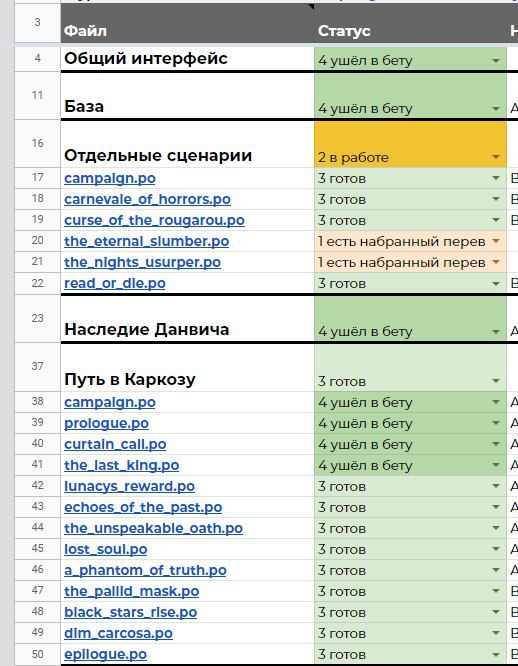Image resolution: width=518 pixels, height=666 pixels.
Task: Open carnevale_of_horrors.po link
Action: [x=147, y=199]
